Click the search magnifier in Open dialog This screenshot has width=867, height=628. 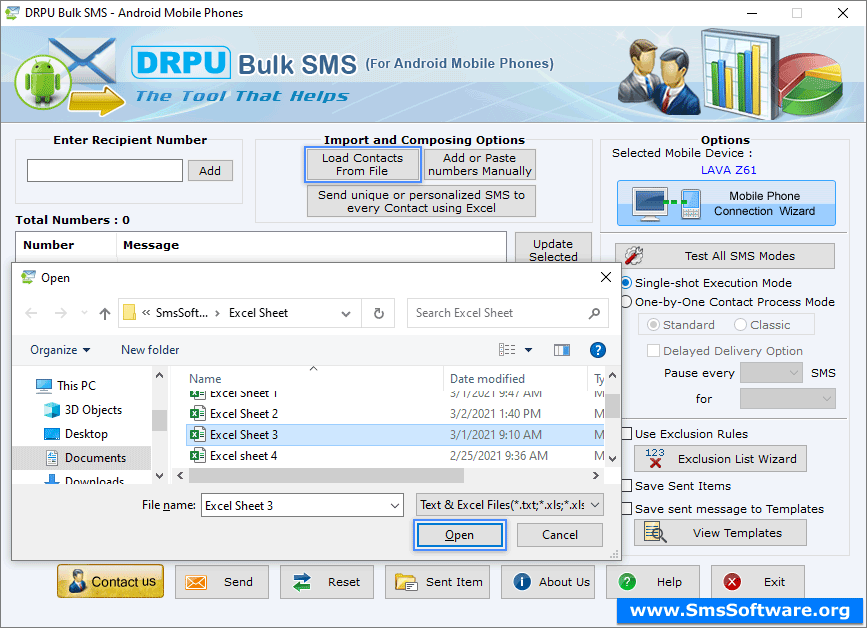(x=594, y=313)
